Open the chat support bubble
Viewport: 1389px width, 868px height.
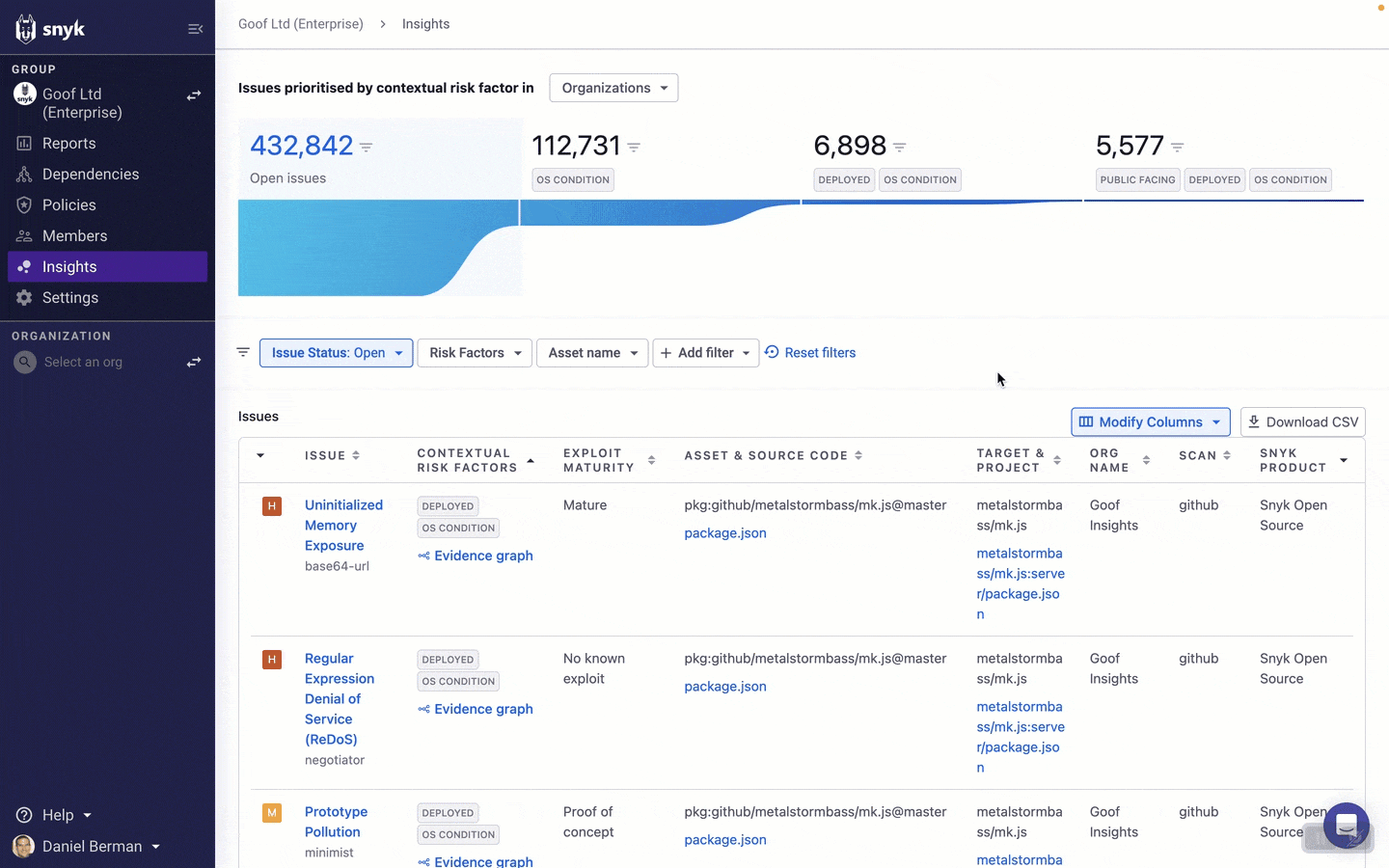pos(1347,826)
